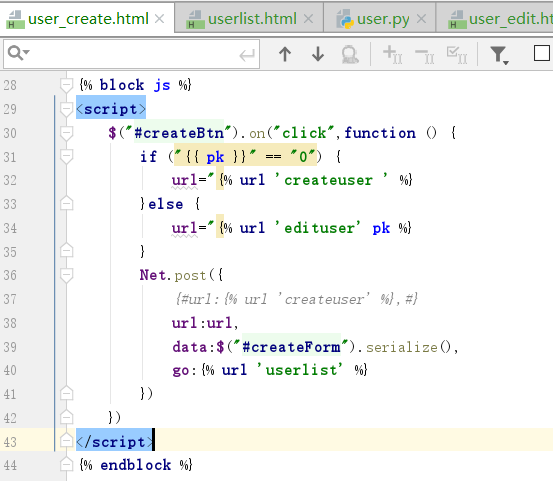Go to next occurrence arrow
The image size is (553, 481).
[318, 54]
